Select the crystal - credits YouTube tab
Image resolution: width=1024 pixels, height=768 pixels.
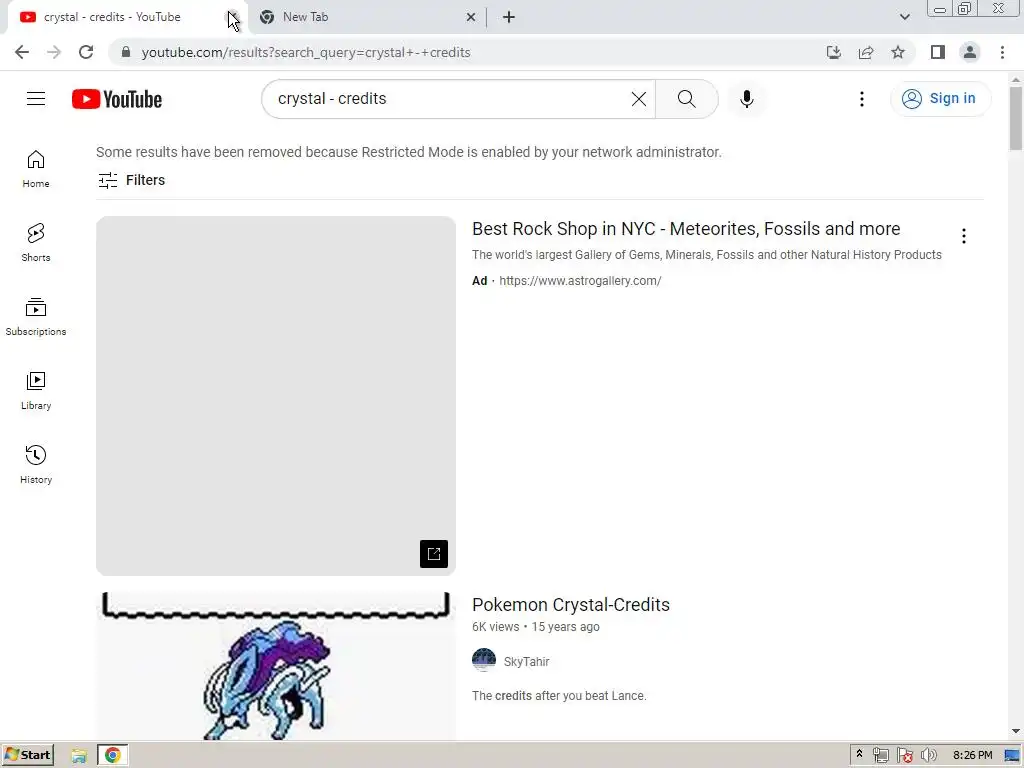click(124, 17)
